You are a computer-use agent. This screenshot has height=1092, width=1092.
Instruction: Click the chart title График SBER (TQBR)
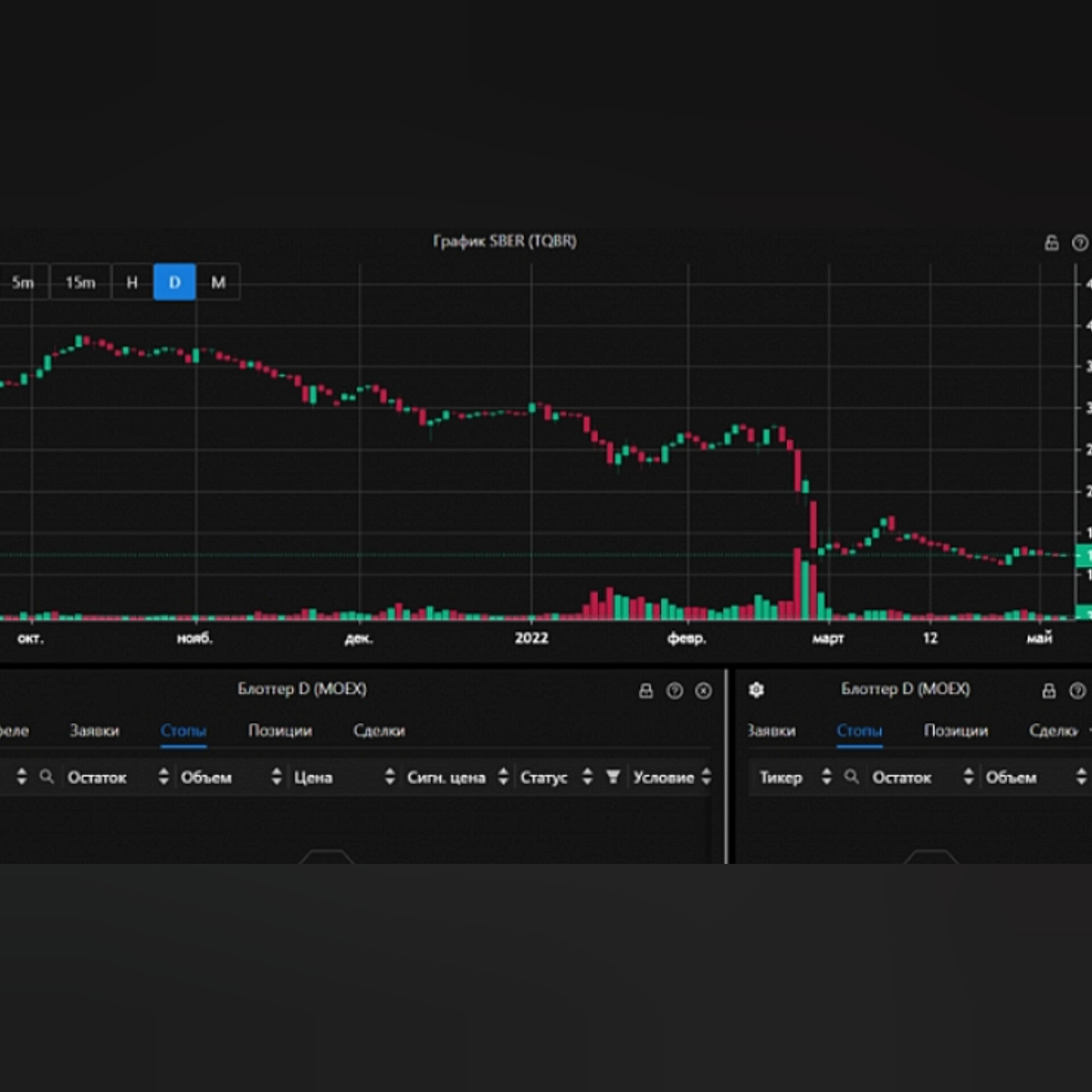click(504, 241)
